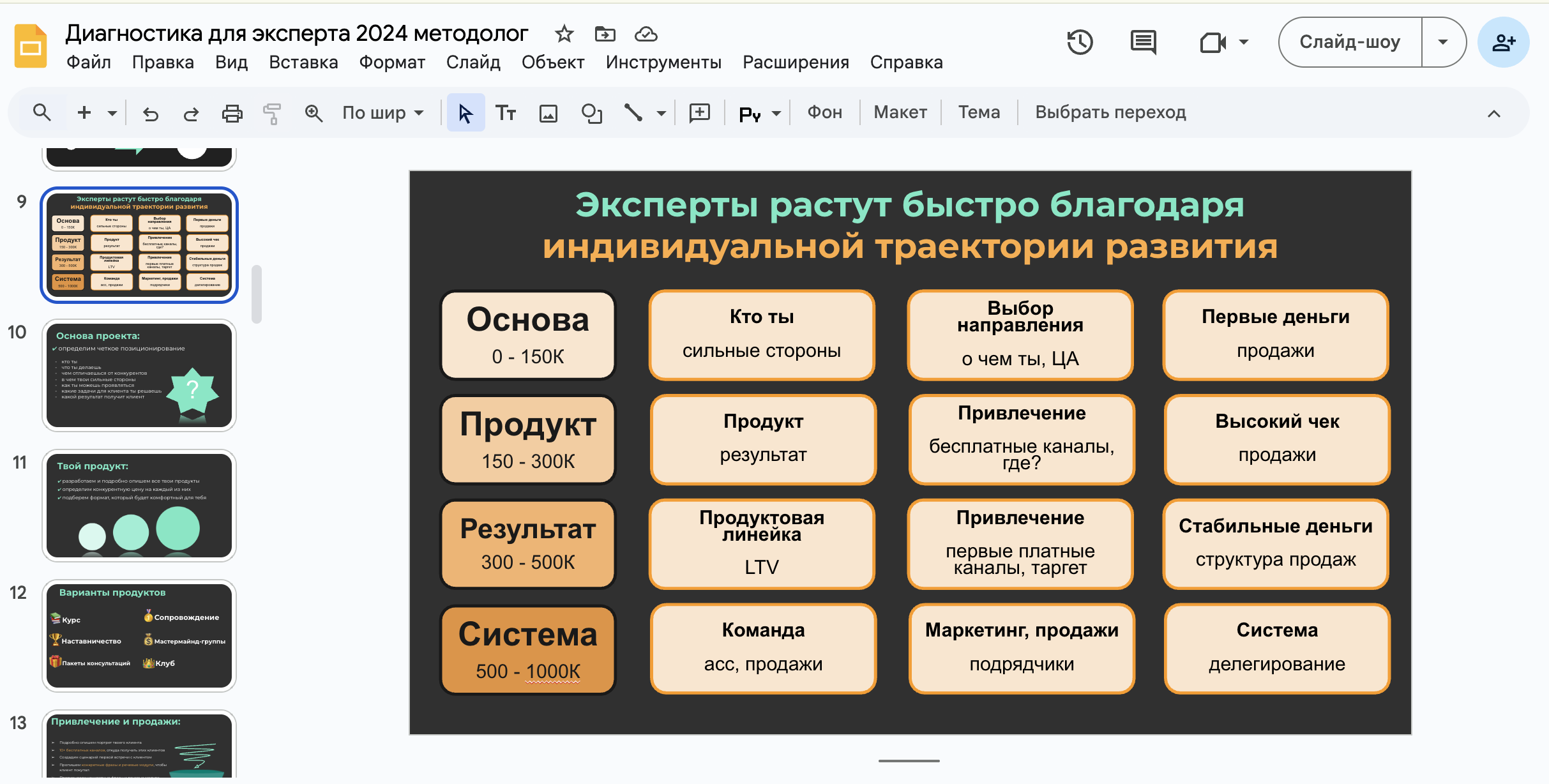Select slide 12 thumbnail Варианты продуктов
This screenshot has width=1549, height=784.
click(x=139, y=635)
